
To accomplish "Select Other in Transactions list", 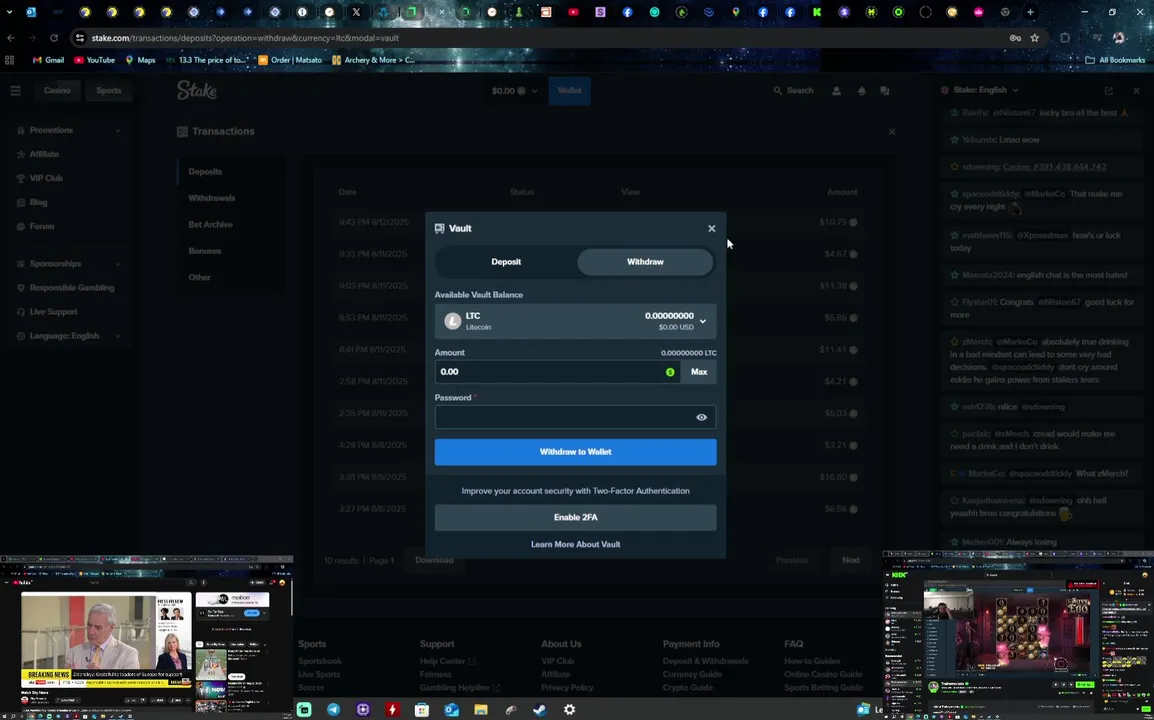I will (x=199, y=278).
